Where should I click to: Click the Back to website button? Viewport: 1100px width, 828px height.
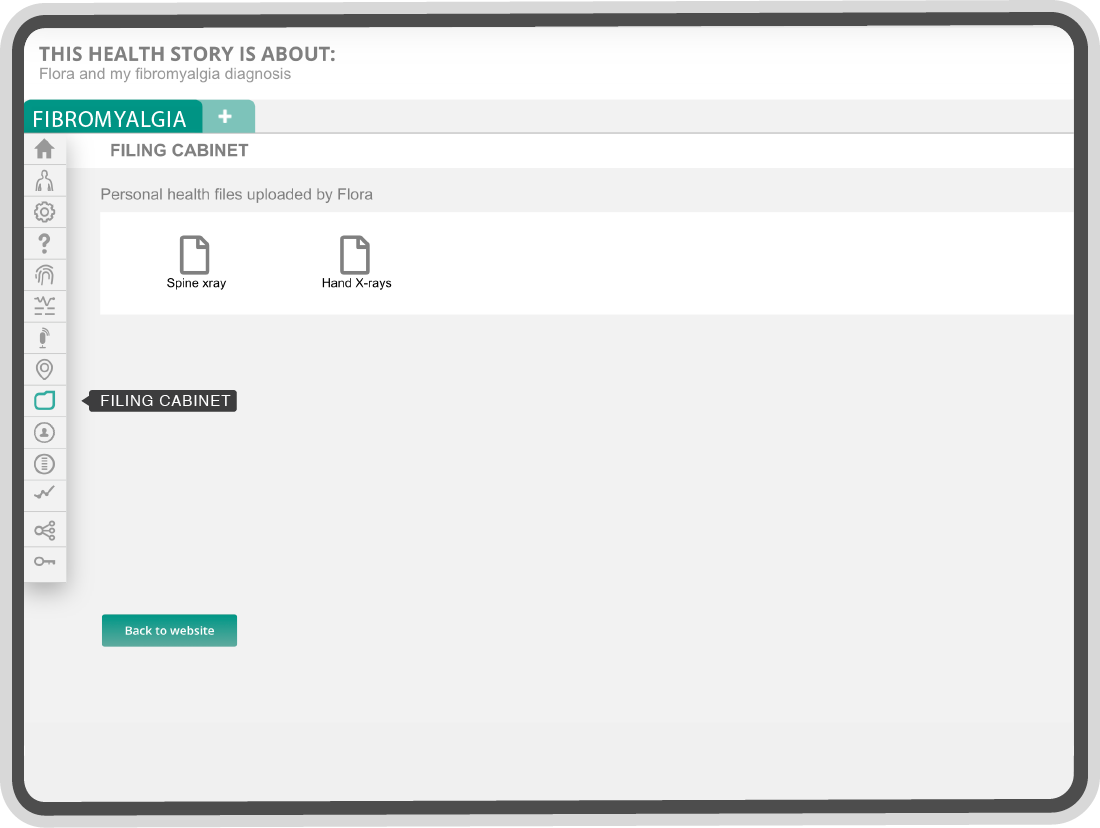point(169,630)
